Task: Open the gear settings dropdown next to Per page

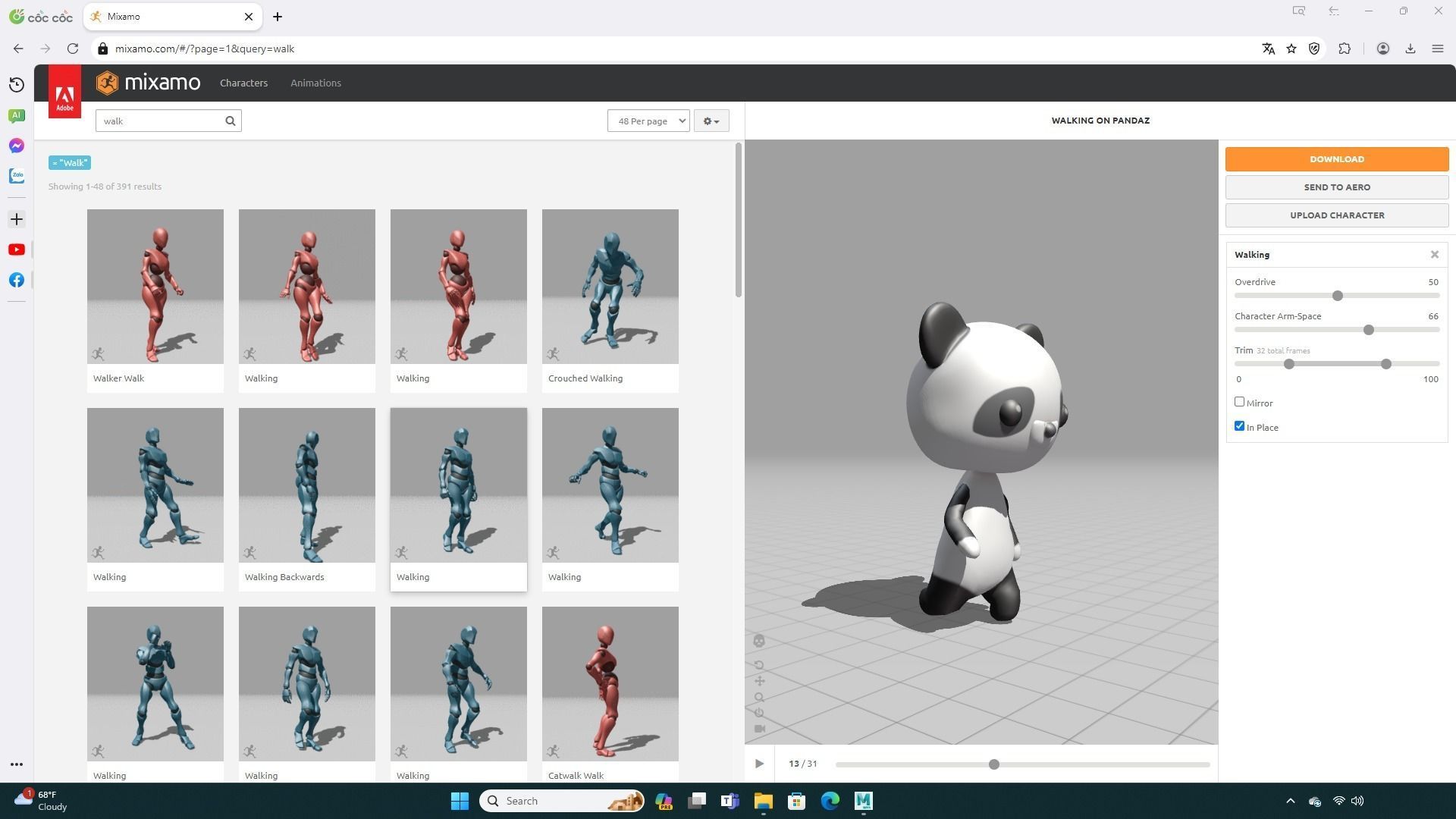Action: coord(711,121)
